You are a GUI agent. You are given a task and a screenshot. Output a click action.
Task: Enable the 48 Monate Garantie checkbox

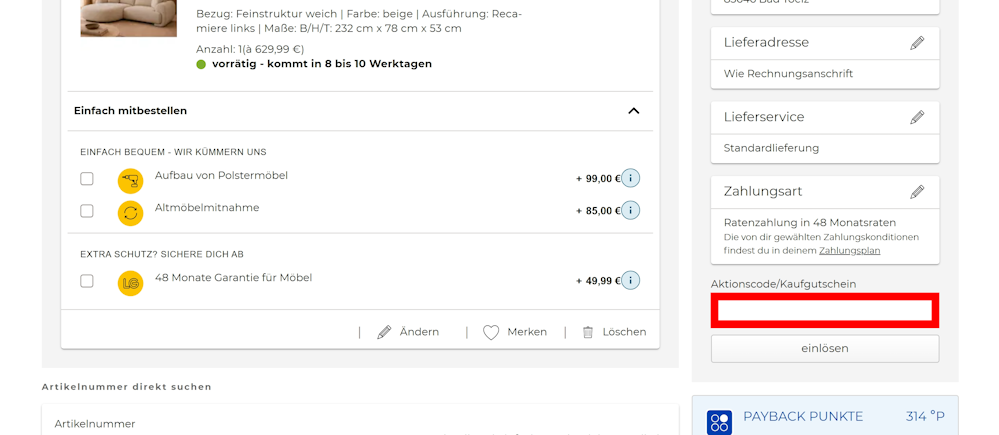point(87,281)
